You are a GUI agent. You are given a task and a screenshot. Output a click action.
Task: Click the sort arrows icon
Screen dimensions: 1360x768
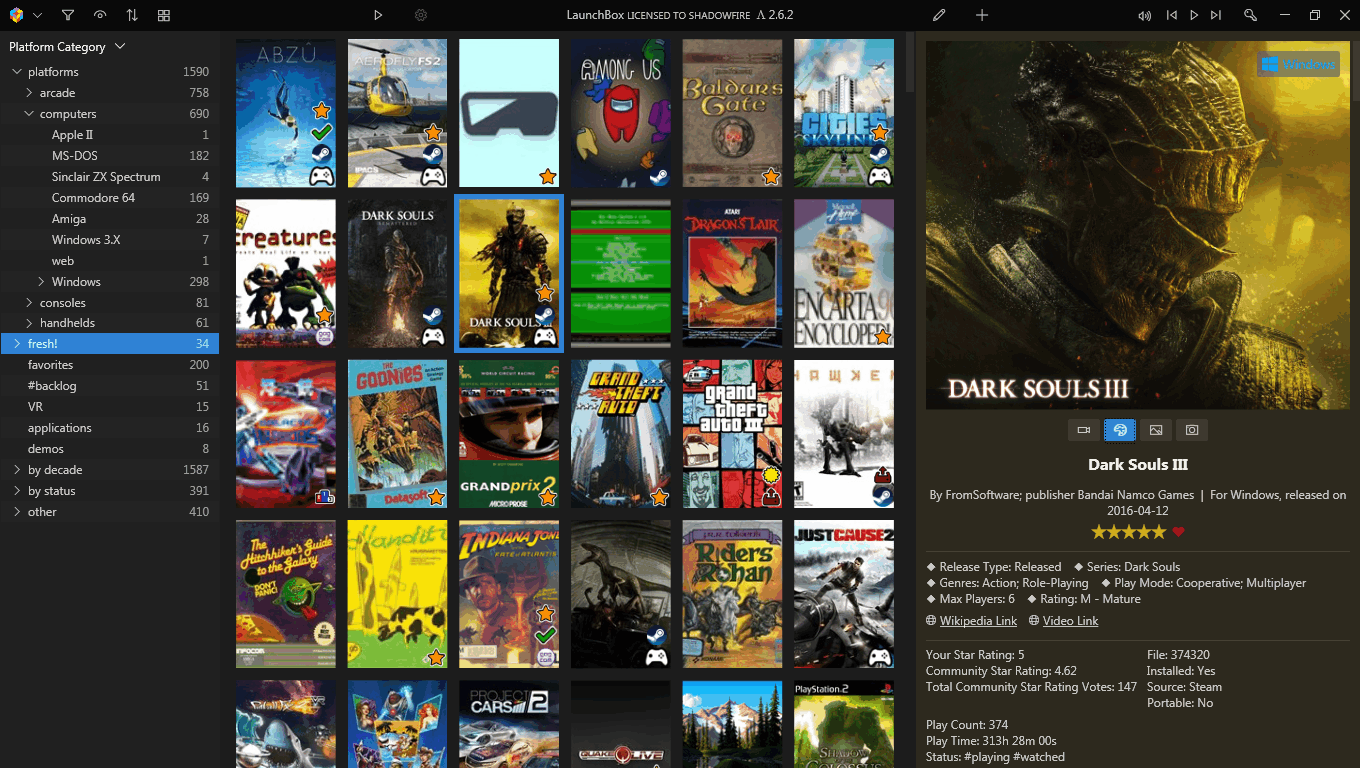point(132,15)
